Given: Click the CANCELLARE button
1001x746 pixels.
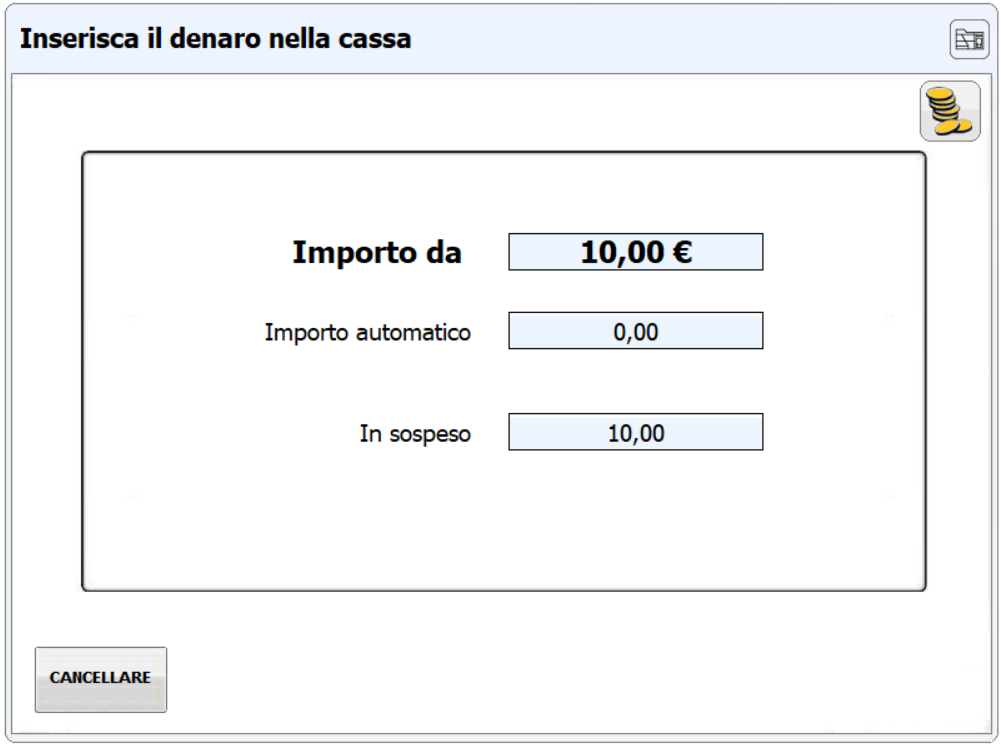Looking at the screenshot, I should pos(101,679).
